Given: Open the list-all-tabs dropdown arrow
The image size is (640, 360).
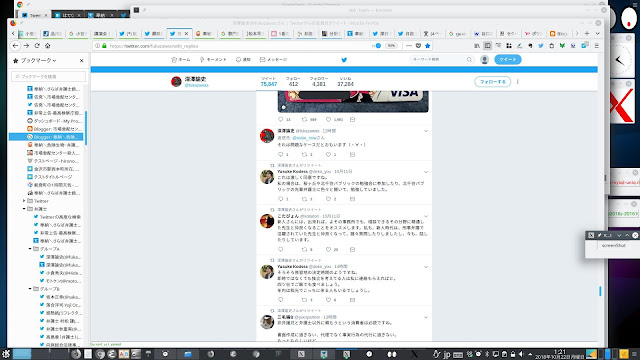Looking at the screenshot, I should pyautogui.click(x=598, y=33).
